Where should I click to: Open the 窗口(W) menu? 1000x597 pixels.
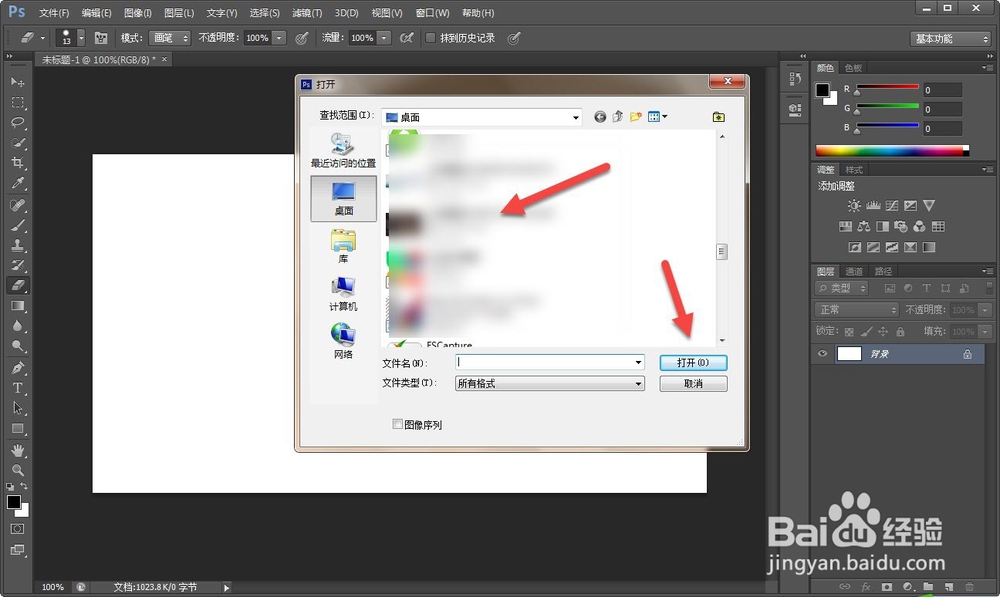coord(432,13)
